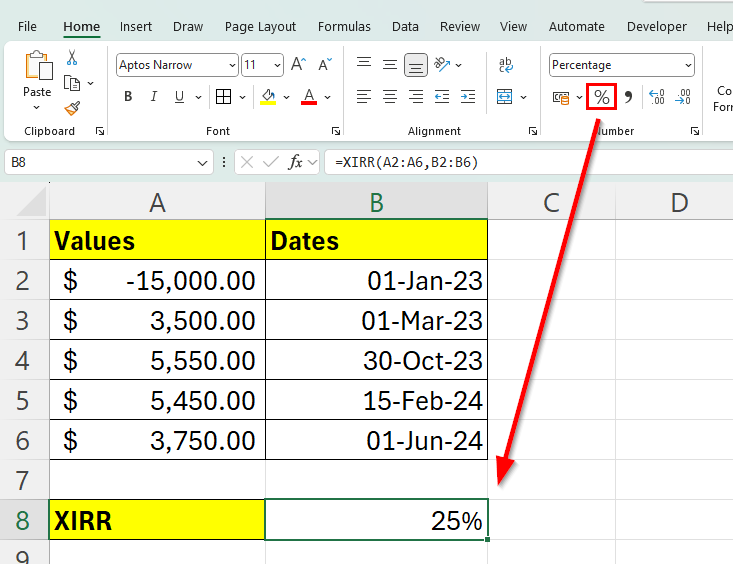The height and width of the screenshot is (564, 733).
Task: Click Increase Font Size icon
Action: point(298,65)
